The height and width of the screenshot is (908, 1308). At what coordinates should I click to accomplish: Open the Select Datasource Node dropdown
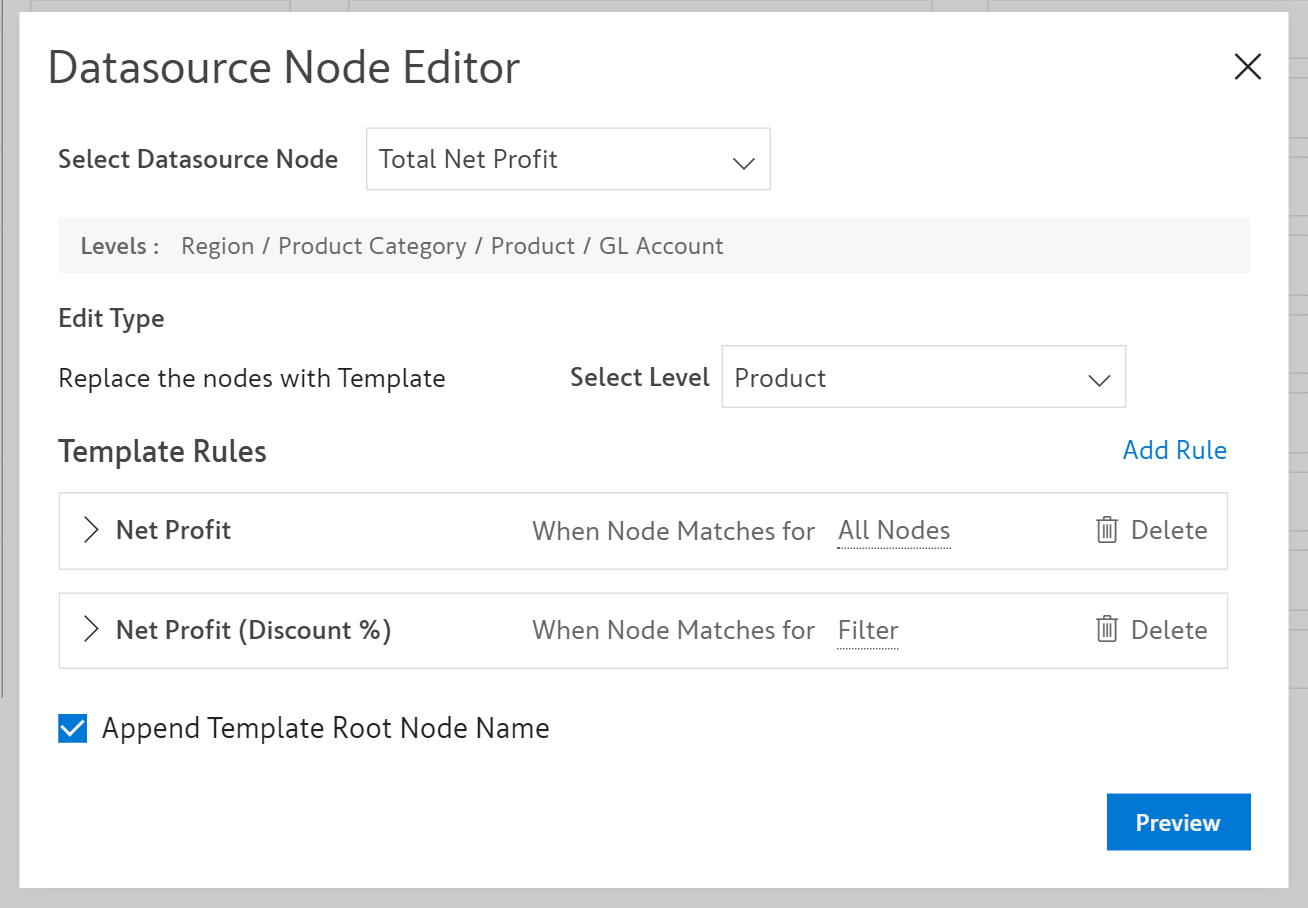567,159
